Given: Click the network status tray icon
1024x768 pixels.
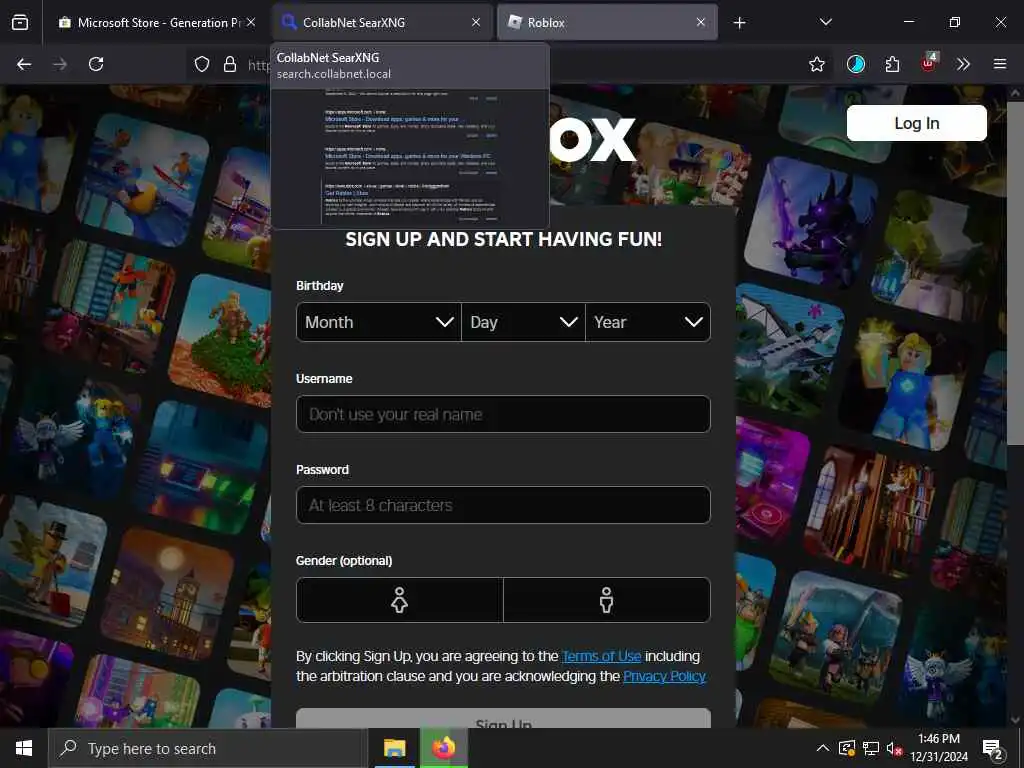Looking at the screenshot, I should (871, 748).
